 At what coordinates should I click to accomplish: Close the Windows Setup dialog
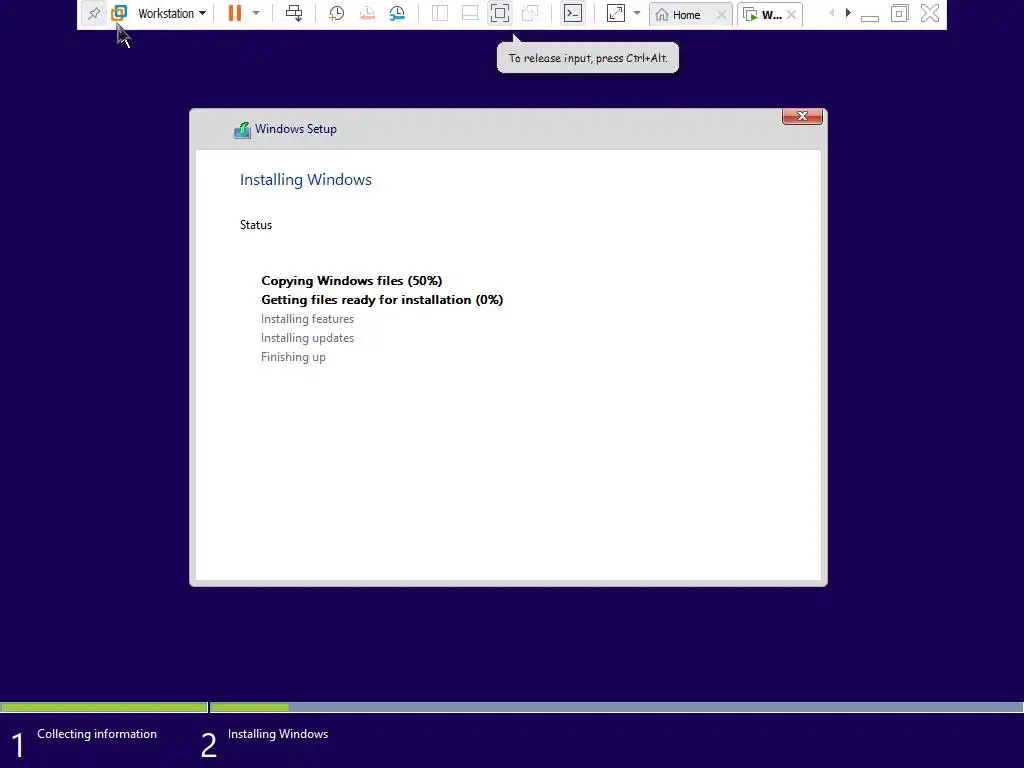802,116
